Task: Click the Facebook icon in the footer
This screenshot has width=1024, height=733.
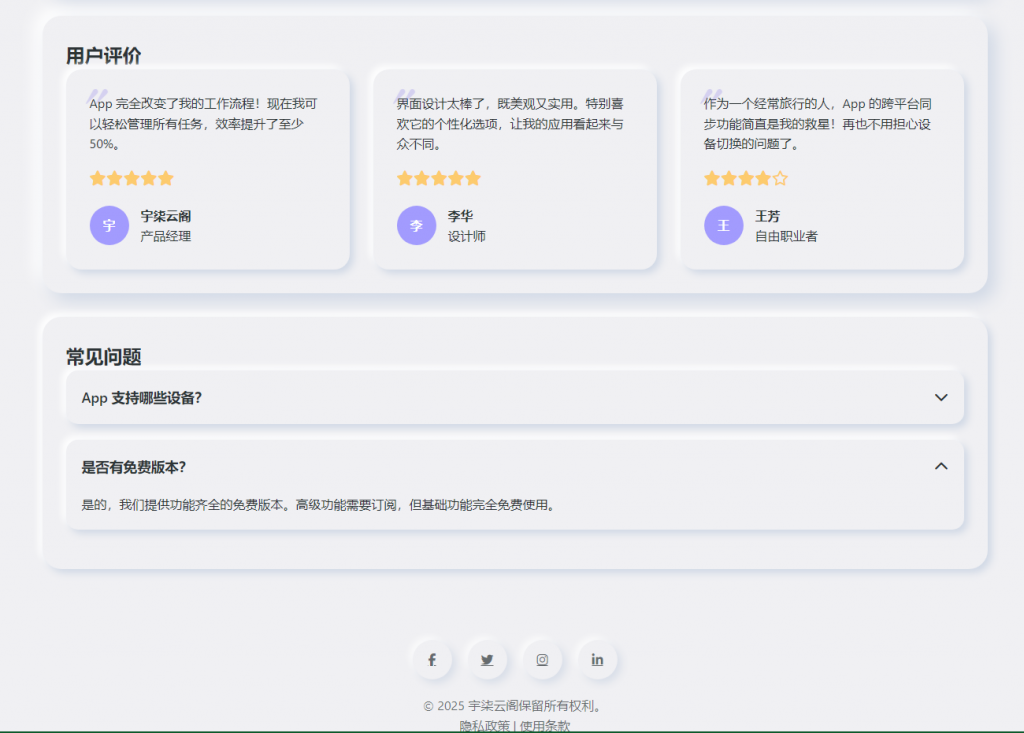Action: click(x=432, y=659)
